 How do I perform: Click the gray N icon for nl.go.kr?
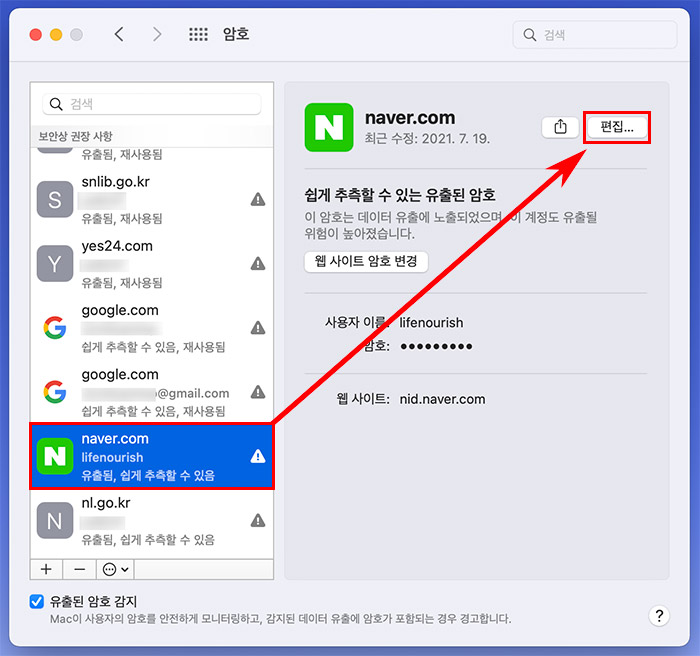tap(55, 521)
